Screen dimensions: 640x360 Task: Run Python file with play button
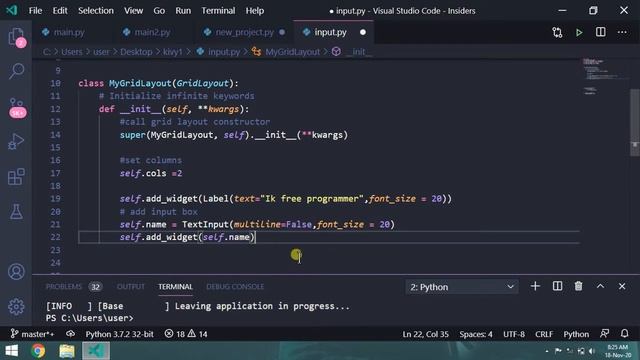click(x=579, y=32)
